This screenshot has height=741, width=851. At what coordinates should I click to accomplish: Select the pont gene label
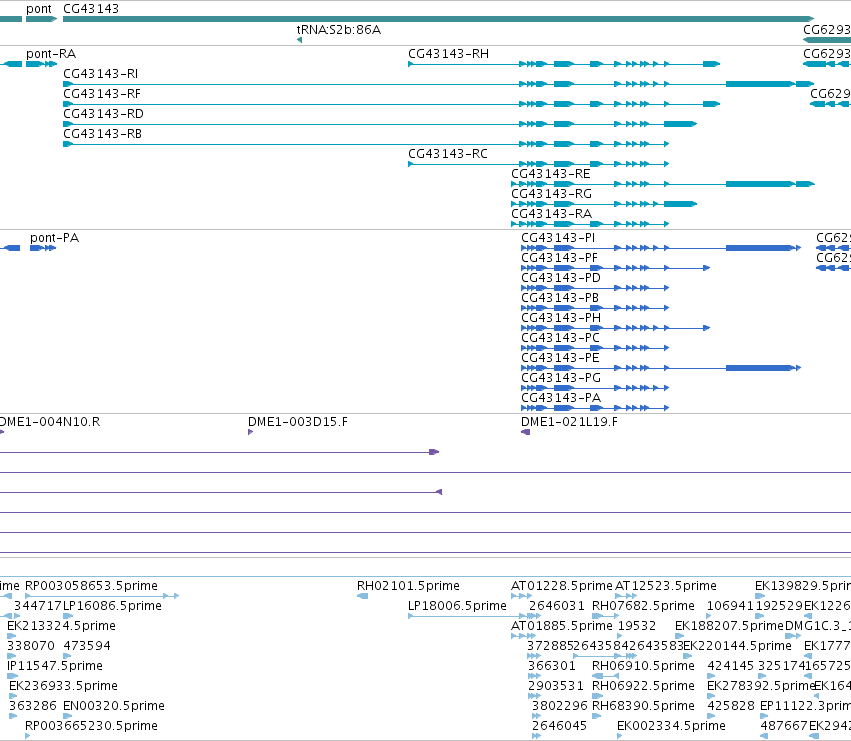coord(39,9)
